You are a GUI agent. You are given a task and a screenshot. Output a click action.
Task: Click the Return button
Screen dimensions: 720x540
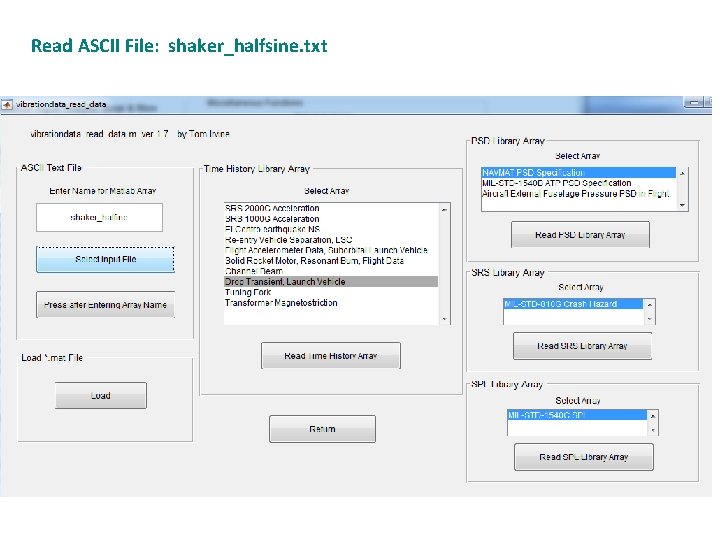[322, 429]
